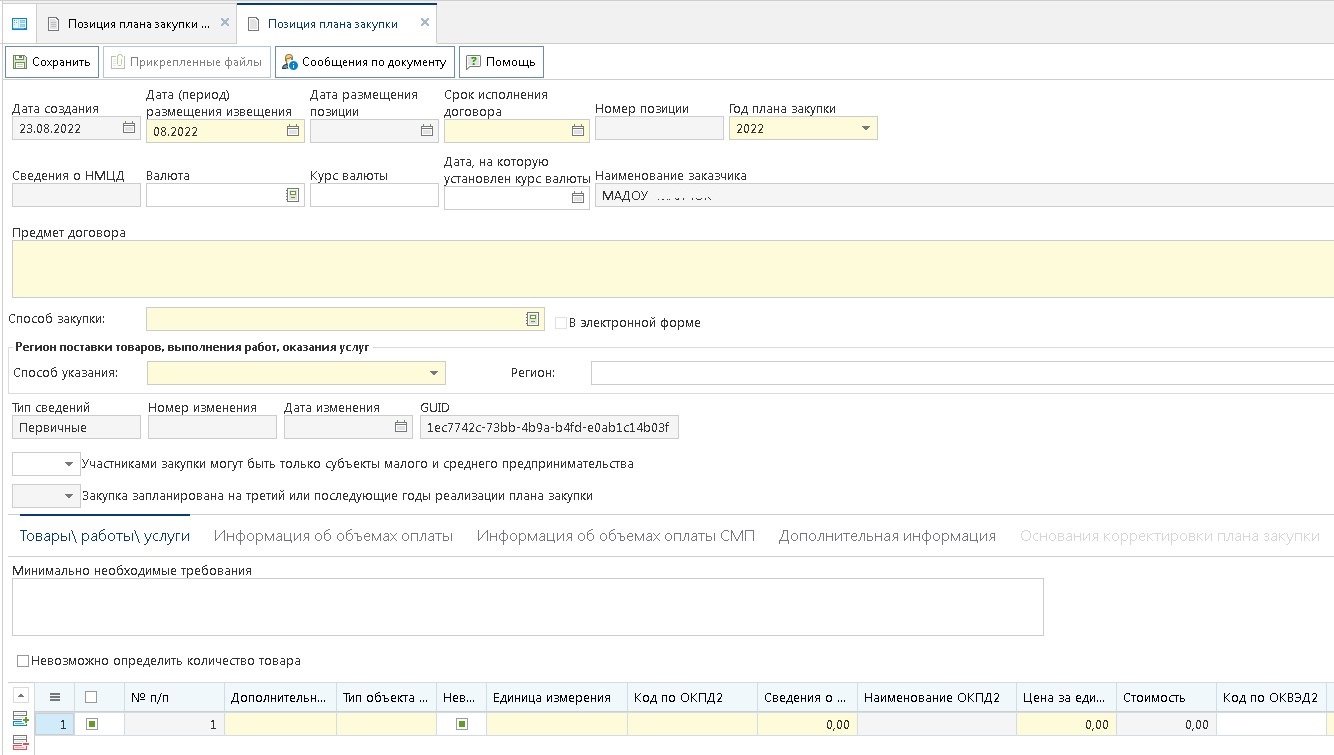Click the Код по ОКПД2 column header
This screenshot has height=755, width=1334.
click(692, 697)
